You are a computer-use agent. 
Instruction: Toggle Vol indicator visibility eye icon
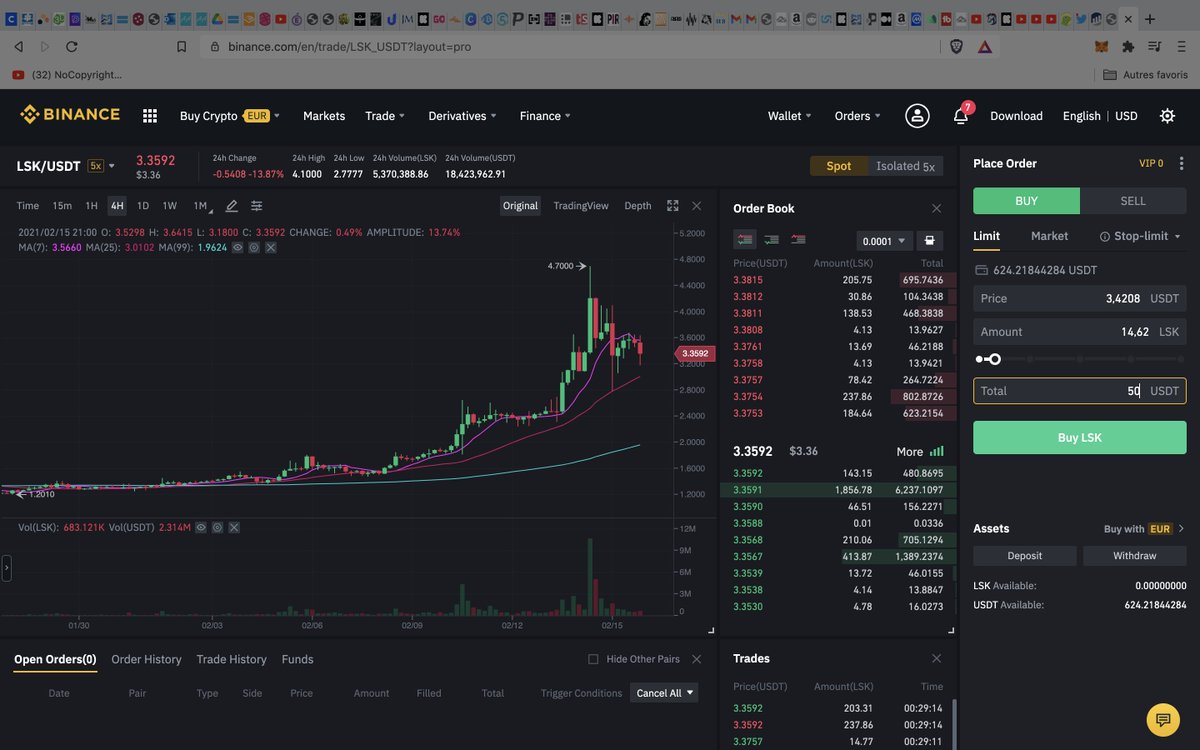click(x=200, y=526)
